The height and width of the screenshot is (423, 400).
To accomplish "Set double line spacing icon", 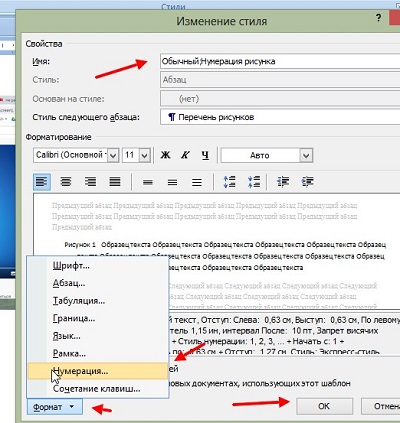I will (197, 182).
